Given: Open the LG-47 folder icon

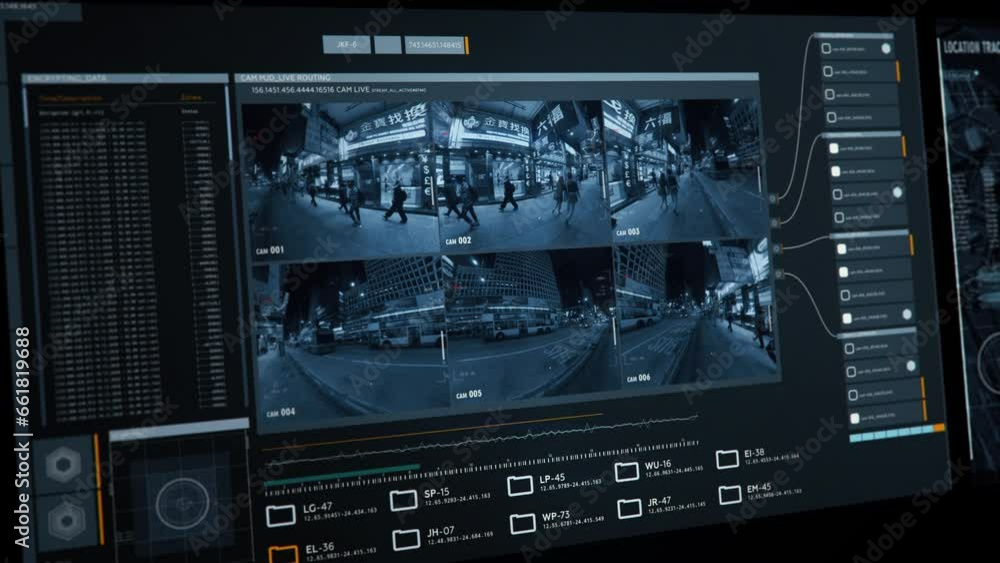Looking at the screenshot, I should pos(281,515).
